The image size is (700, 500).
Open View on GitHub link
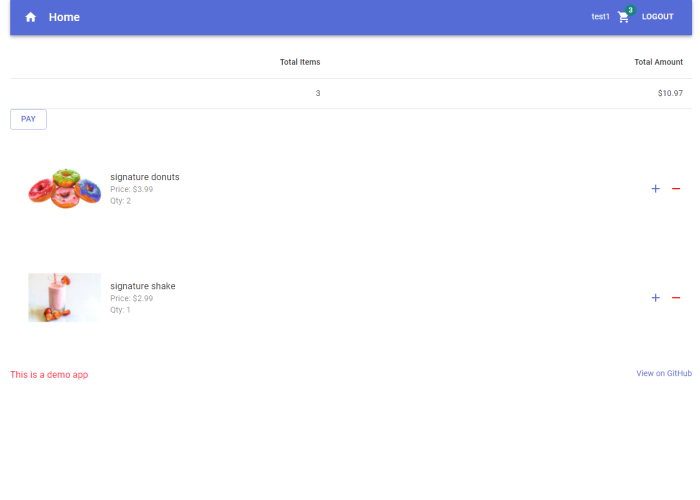(x=664, y=373)
